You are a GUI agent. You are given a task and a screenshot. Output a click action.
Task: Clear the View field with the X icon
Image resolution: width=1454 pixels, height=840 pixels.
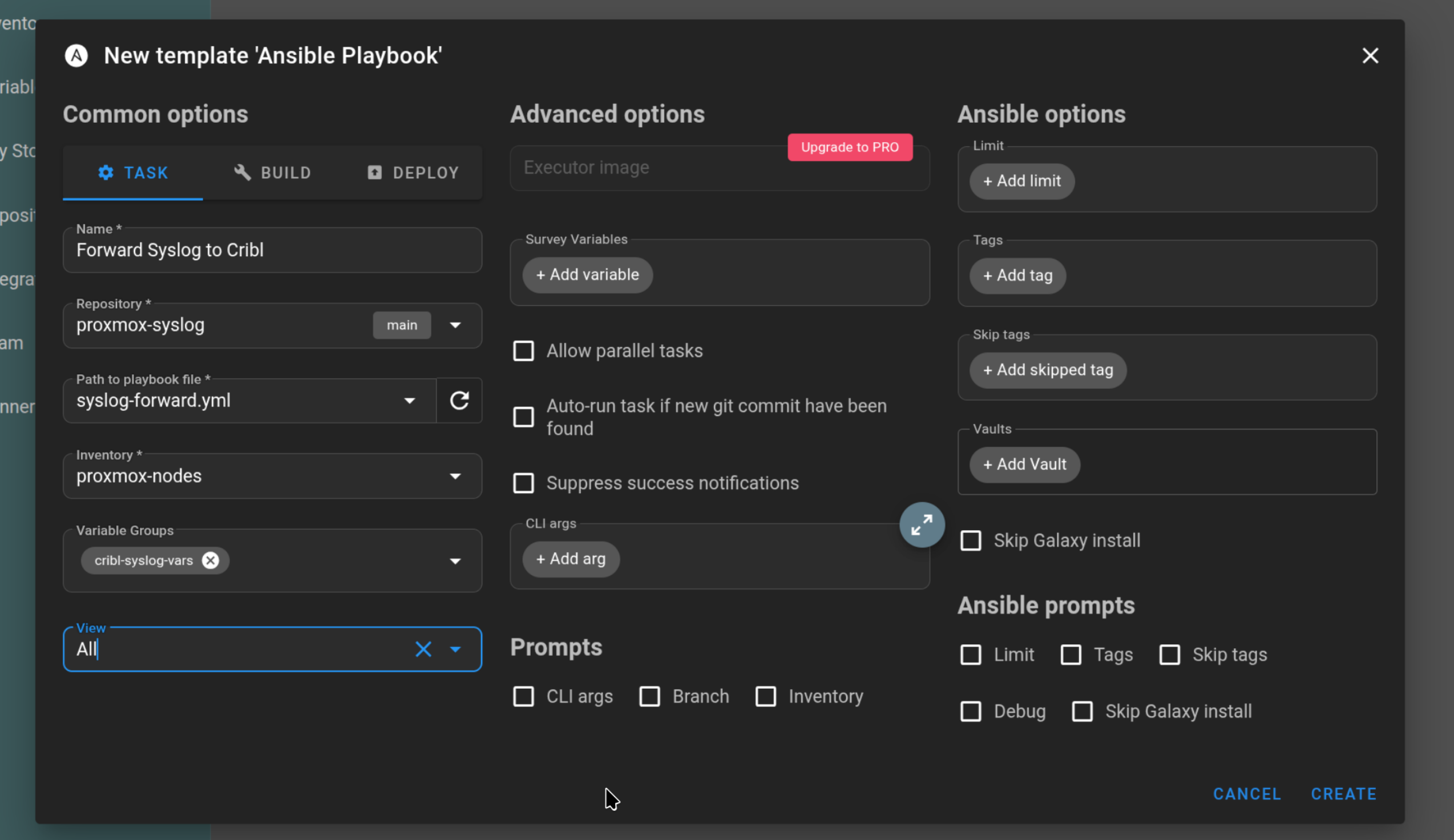click(x=423, y=649)
